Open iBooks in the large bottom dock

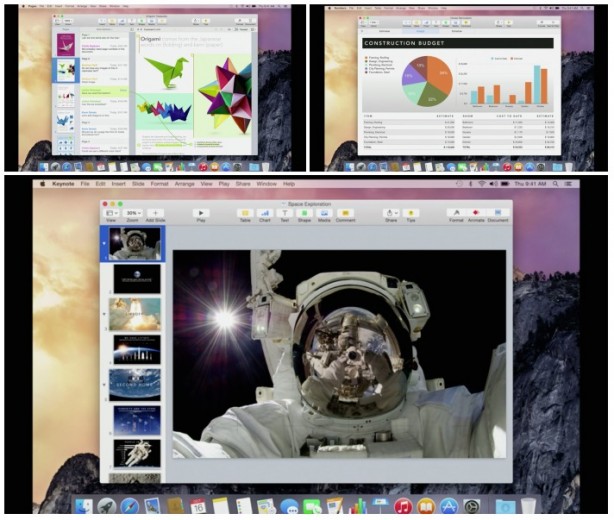click(x=426, y=506)
